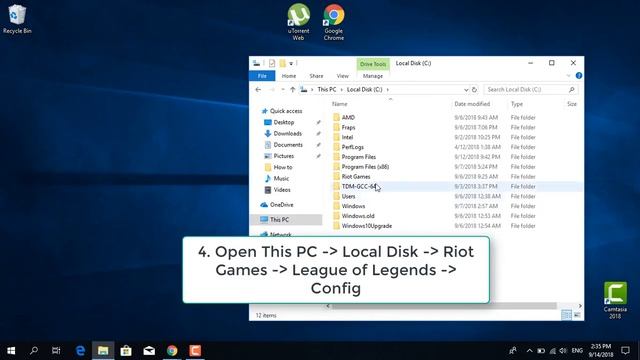Select Pictures in navigation pane
640x360 pixels.
[284, 156]
